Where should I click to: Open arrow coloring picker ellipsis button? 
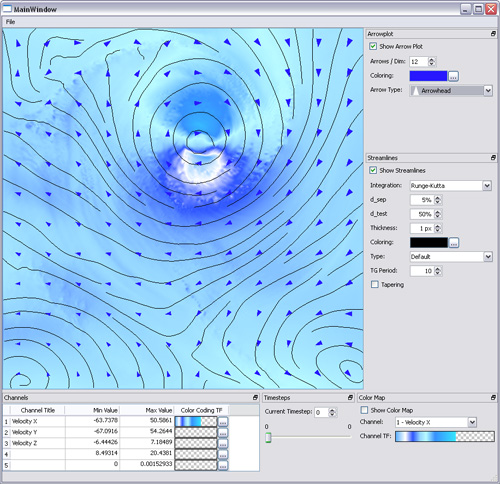pyautogui.click(x=453, y=76)
